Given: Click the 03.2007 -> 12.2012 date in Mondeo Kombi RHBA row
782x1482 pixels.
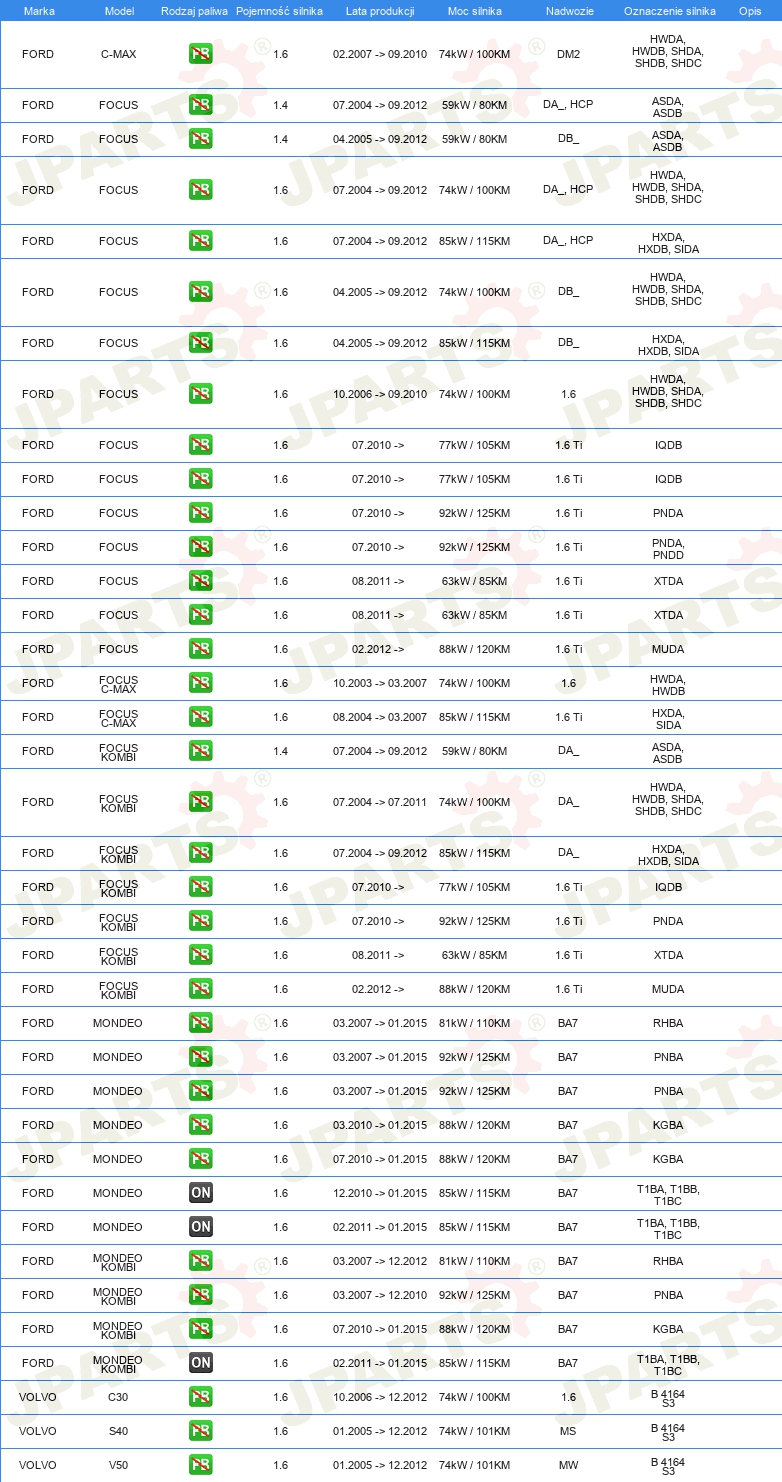Looking at the screenshot, I should coord(380,1261).
